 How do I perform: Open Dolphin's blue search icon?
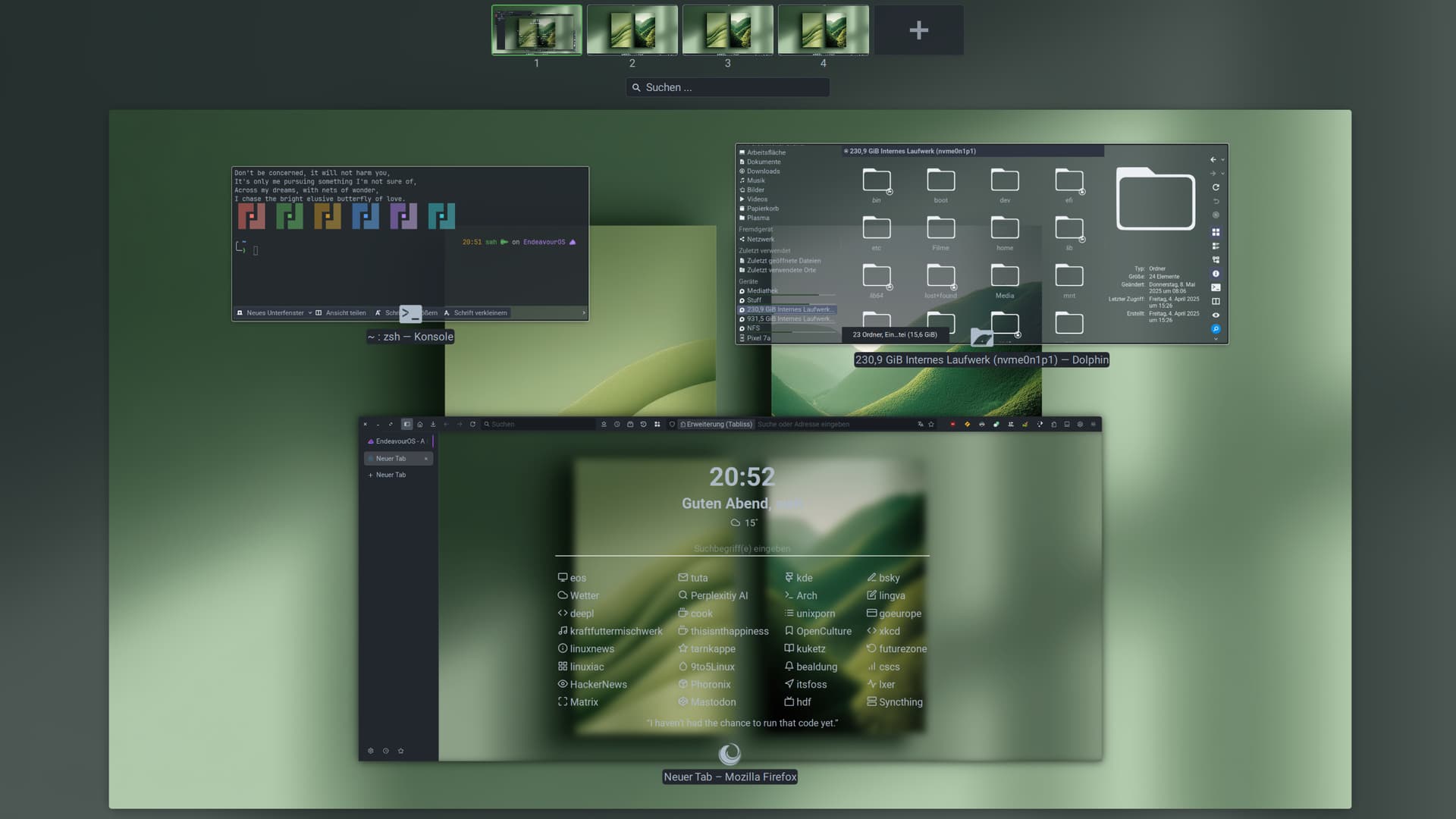click(x=1216, y=329)
